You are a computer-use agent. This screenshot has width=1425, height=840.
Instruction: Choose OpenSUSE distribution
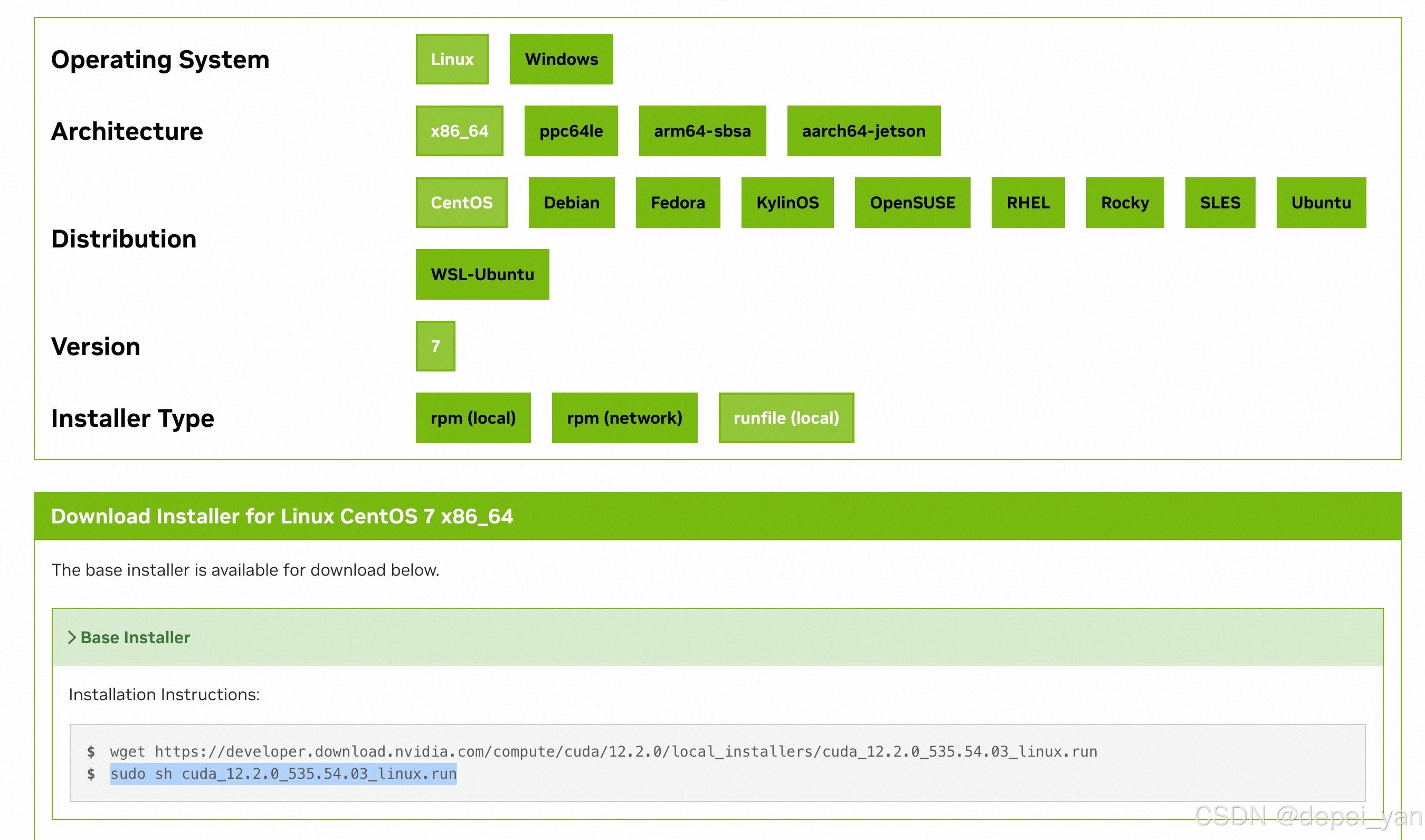912,203
